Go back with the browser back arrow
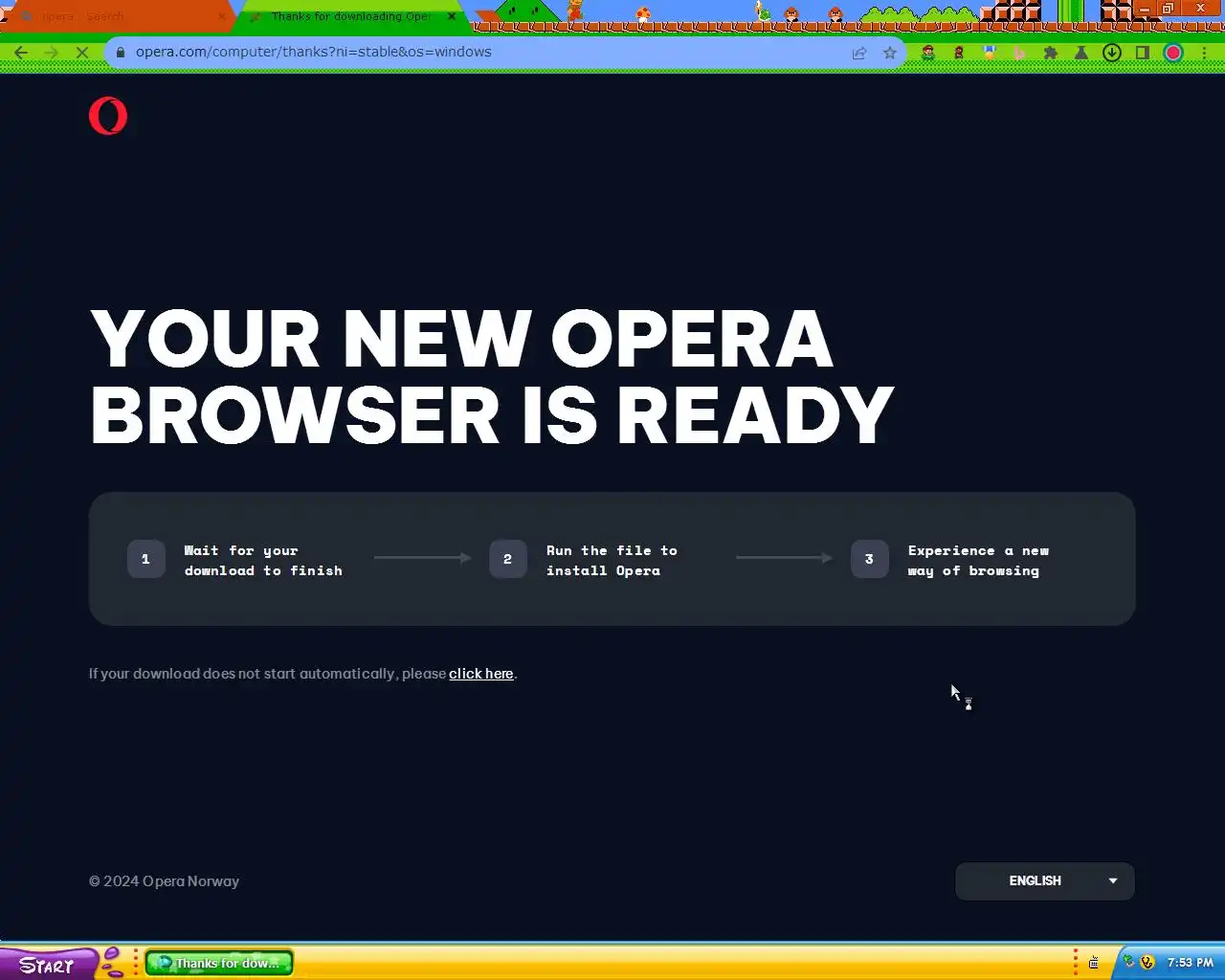The height and width of the screenshot is (980, 1225). point(21,53)
